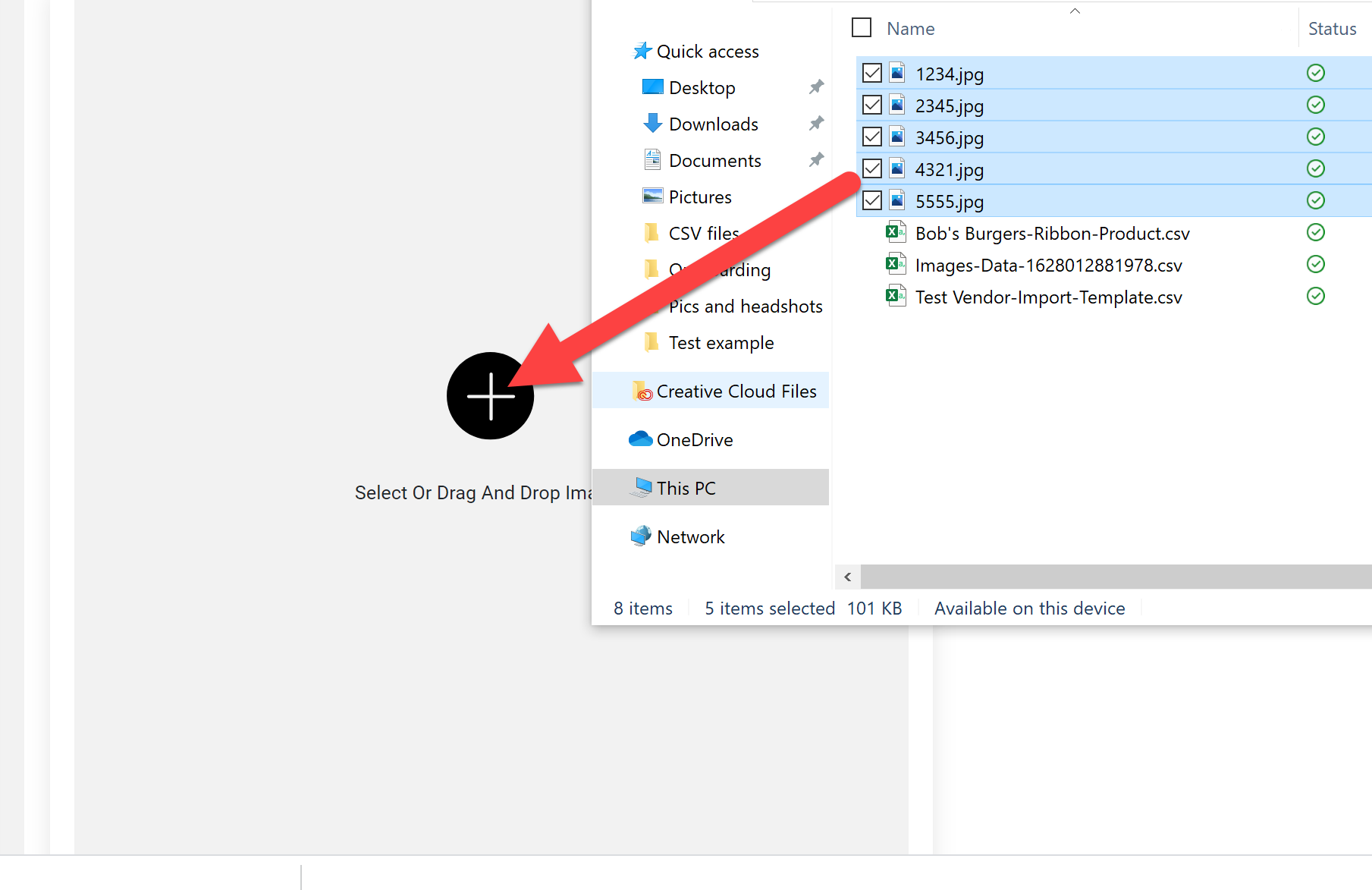Uncheck the 3456.jpg file checkbox

tap(872, 137)
